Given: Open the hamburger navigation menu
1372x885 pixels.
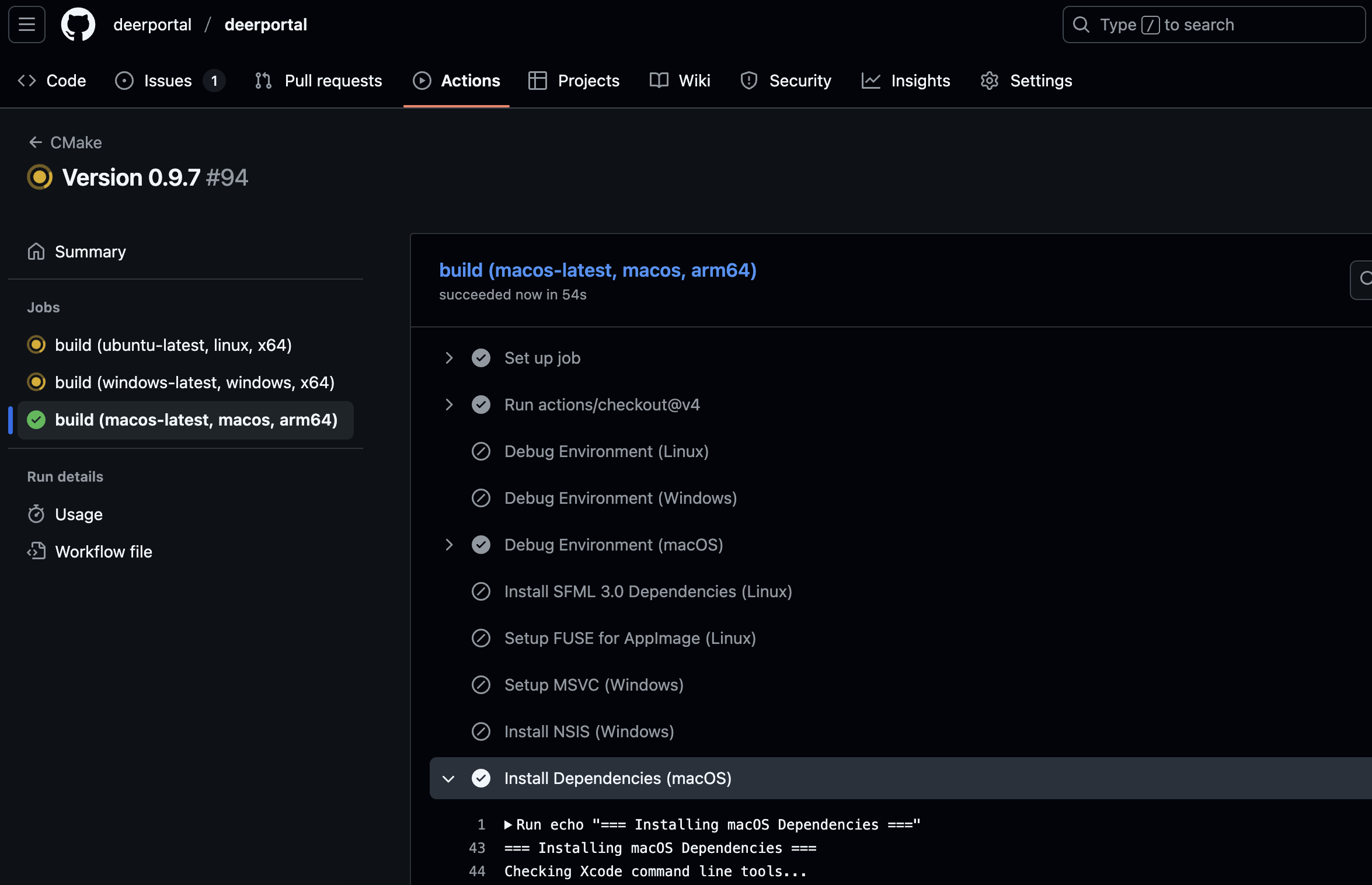Looking at the screenshot, I should (27, 25).
